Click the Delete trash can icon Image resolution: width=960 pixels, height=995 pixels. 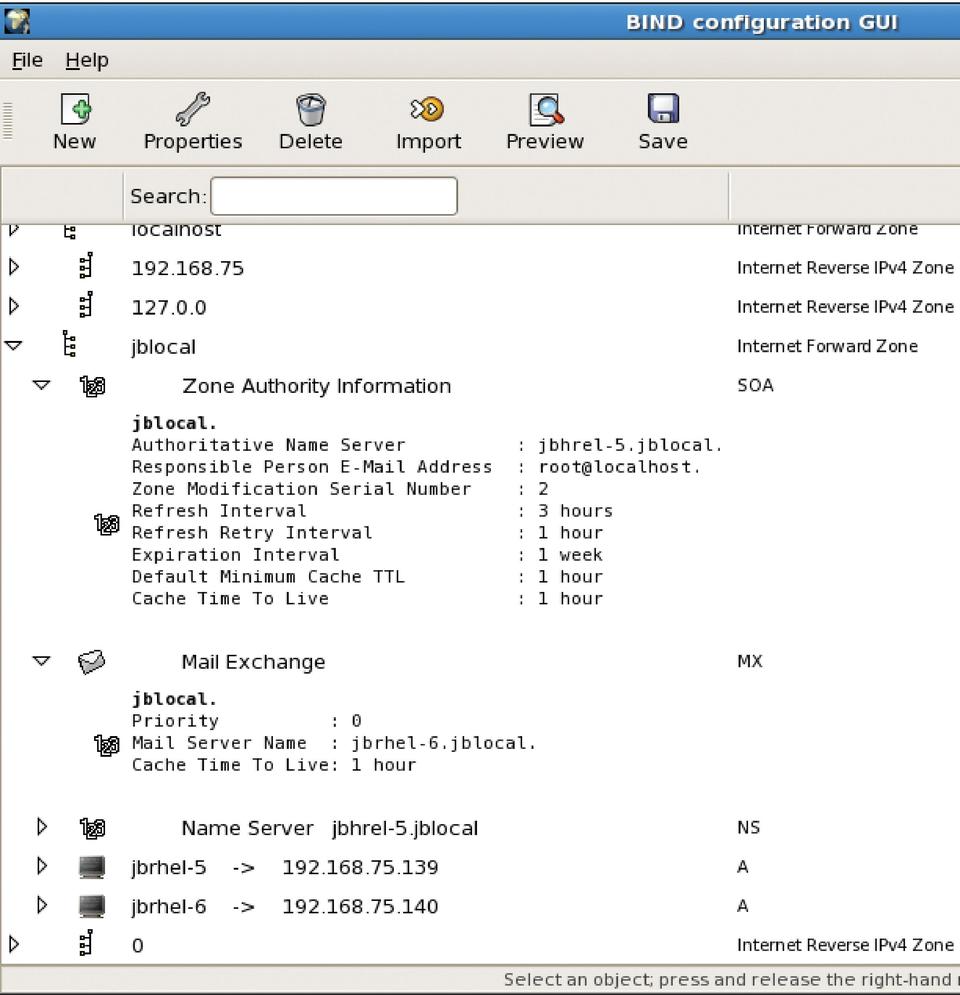pos(310,109)
